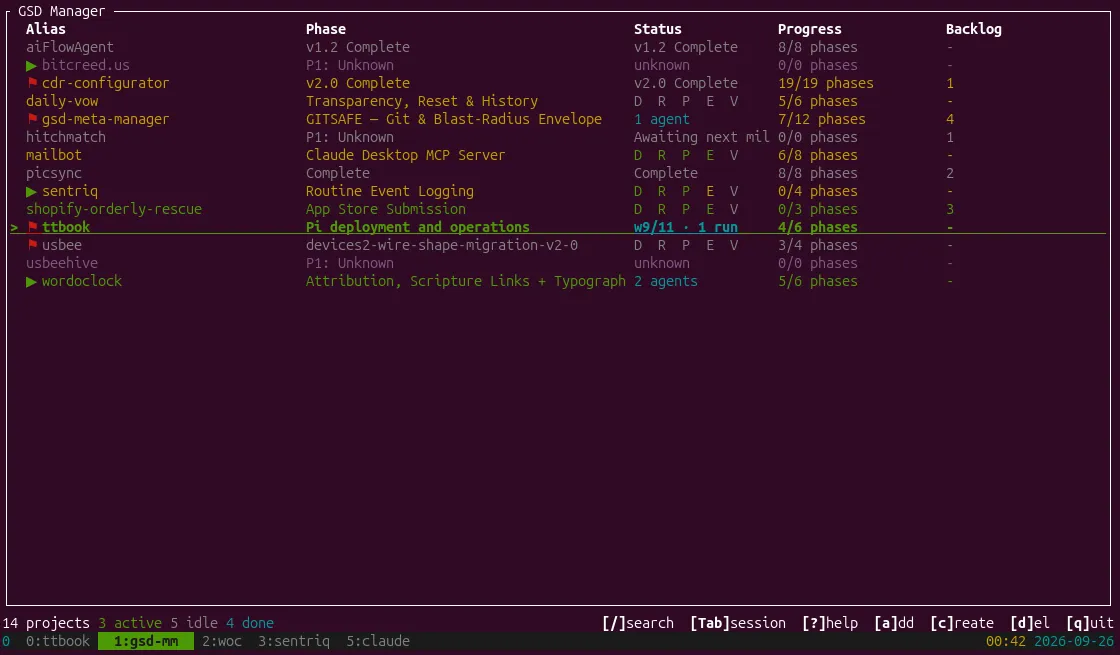Click 'Claude Desktop MCP Server' phase text
This screenshot has height=655, width=1120.
pos(405,155)
